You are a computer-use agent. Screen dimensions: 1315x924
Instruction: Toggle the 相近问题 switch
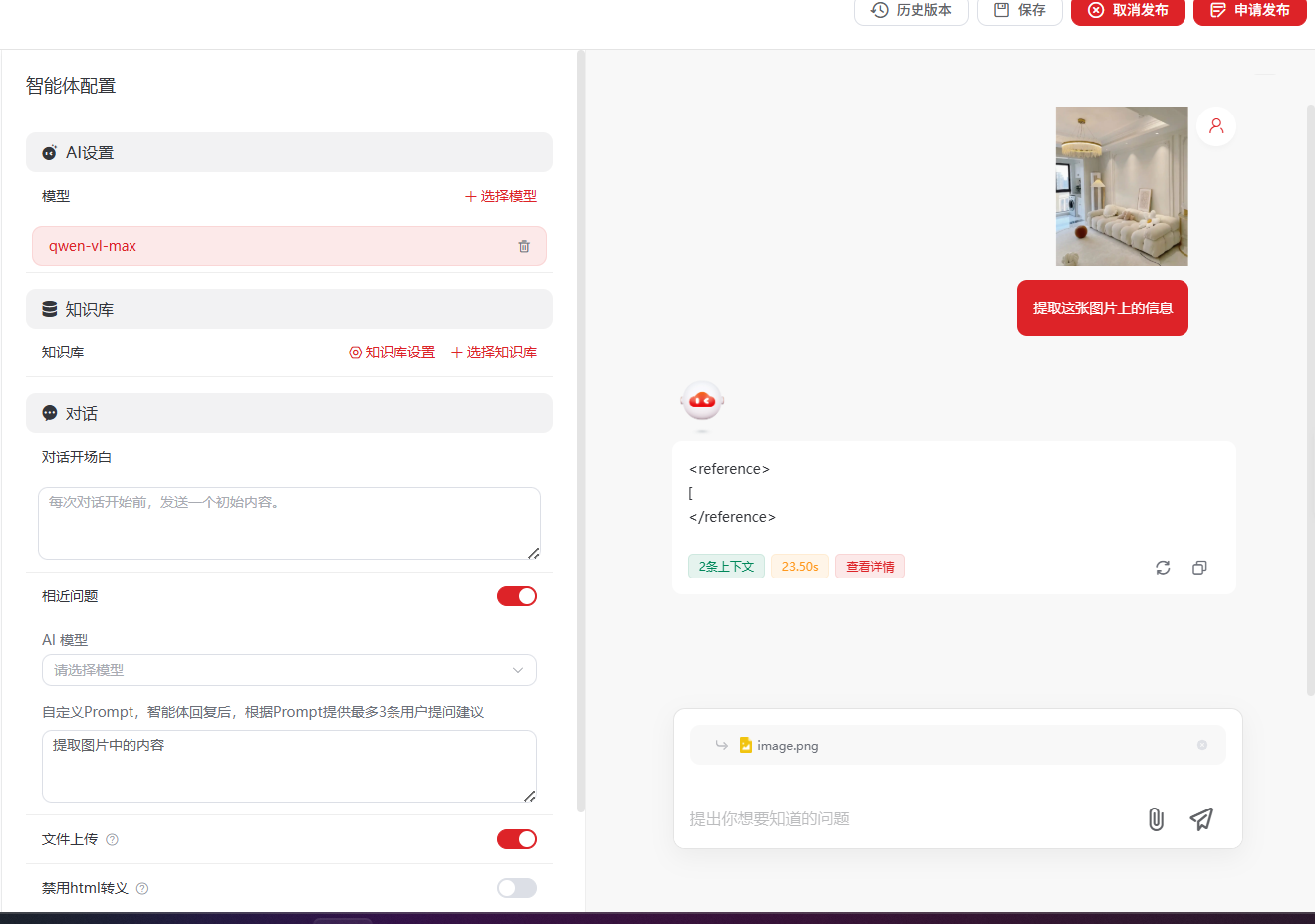coord(517,596)
